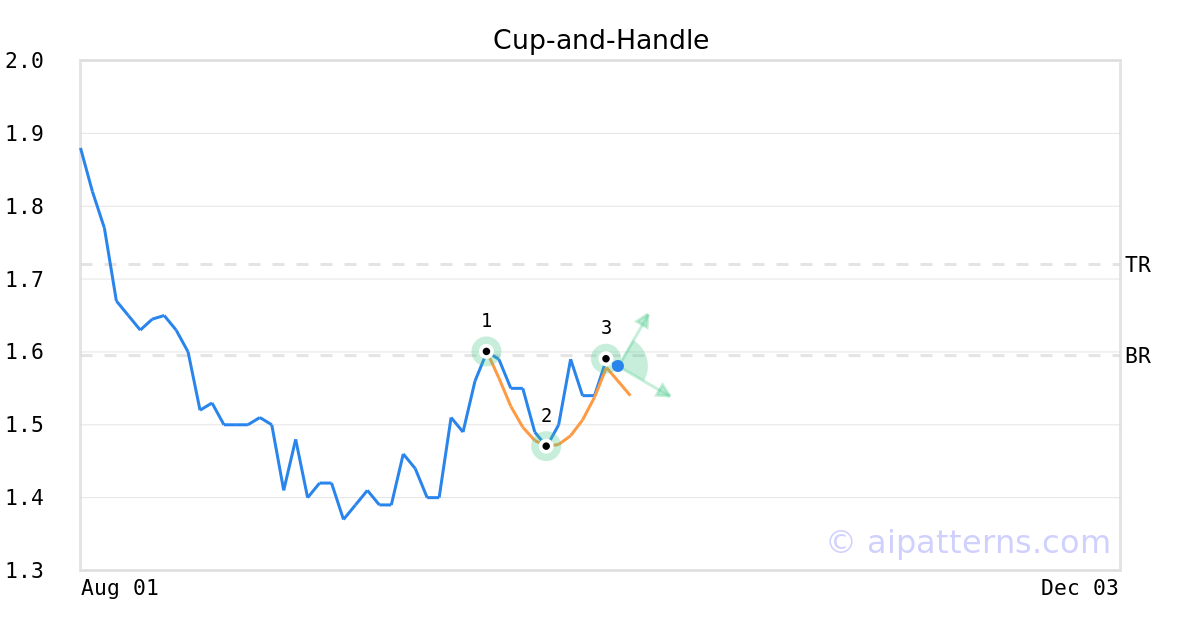Click pattern point marker 1
The height and width of the screenshot is (630, 1200).
[x=486, y=351]
